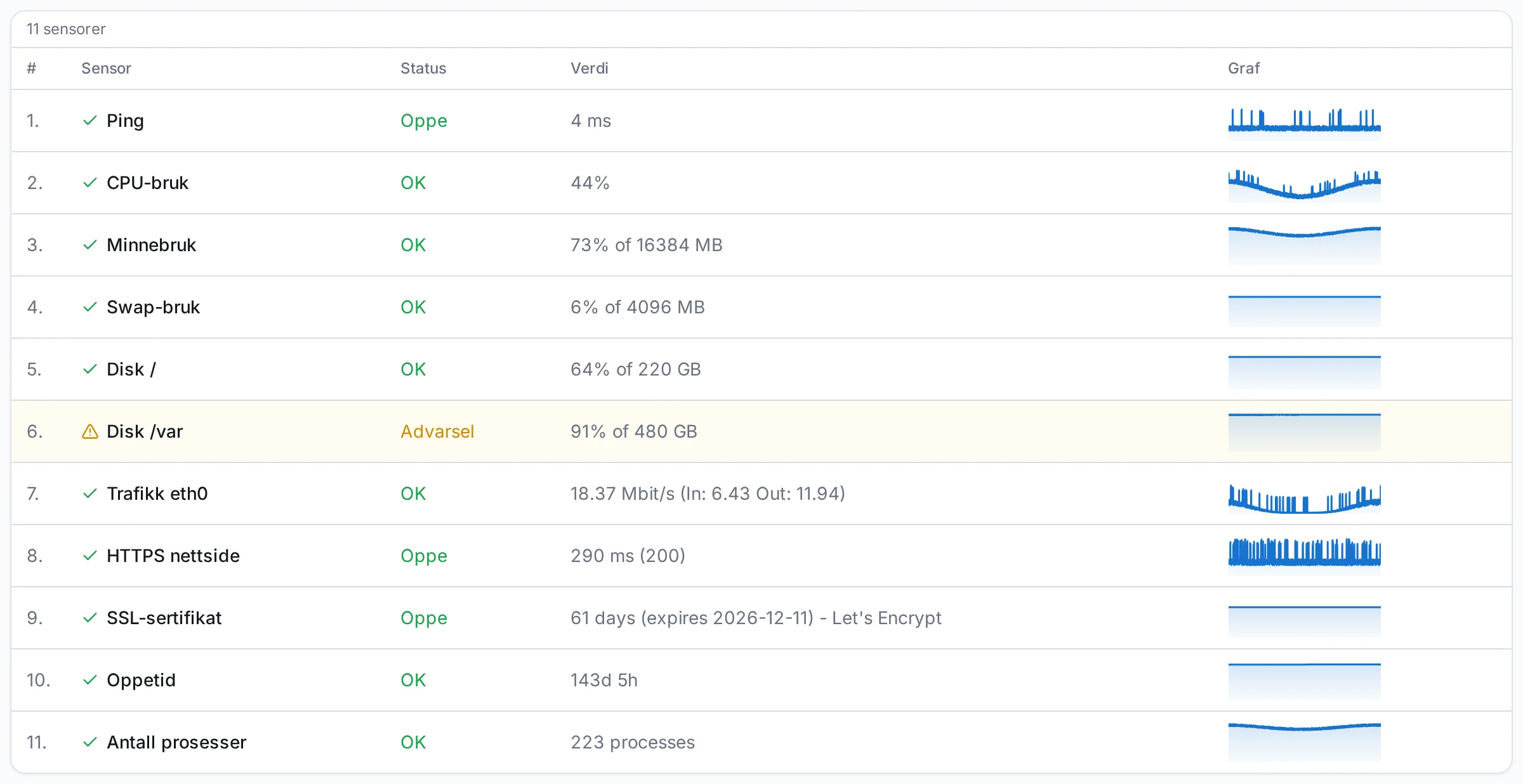The image size is (1523, 784).
Task: Select the value 18.37 Mbit/s traffic reading
Action: pos(708,493)
